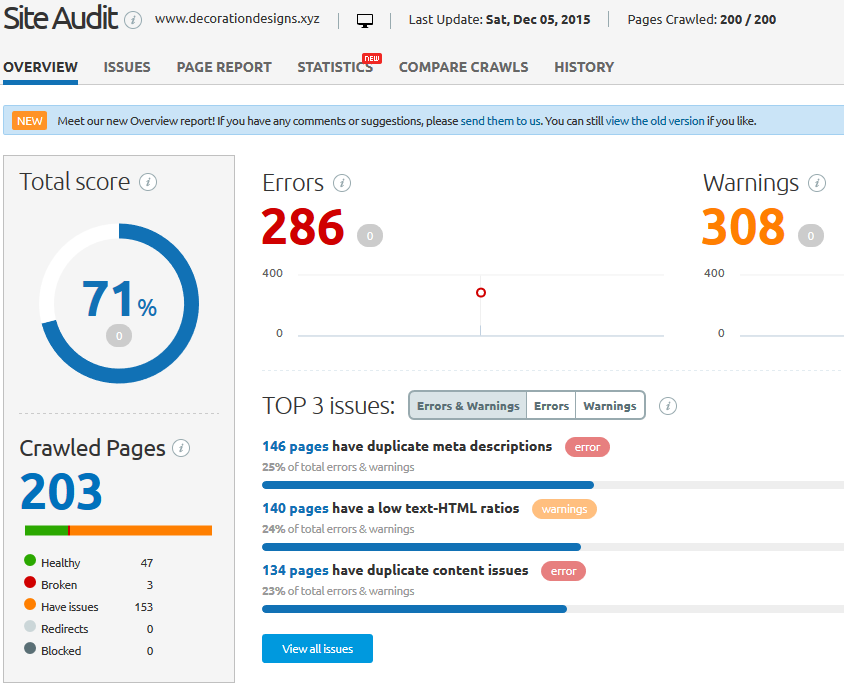The width and height of the screenshot is (844, 685).
Task: Open the History tab
Action: point(584,67)
